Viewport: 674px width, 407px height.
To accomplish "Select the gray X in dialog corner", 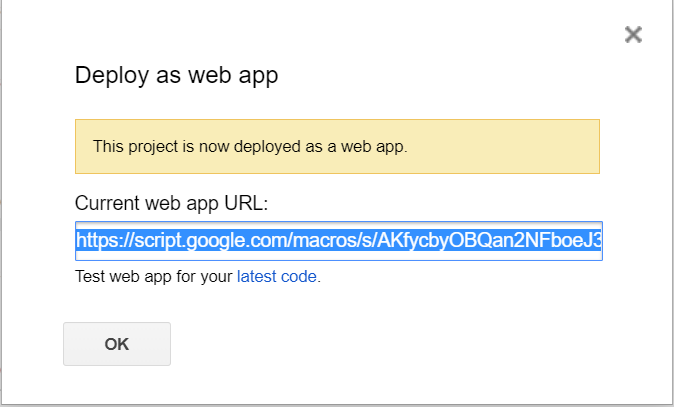I will [x=632, y=35].
